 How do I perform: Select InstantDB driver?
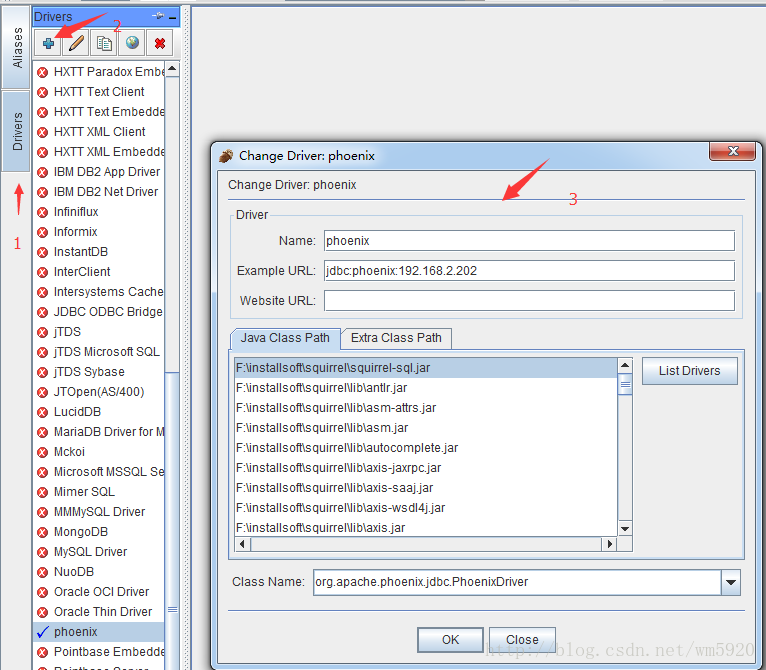(x=99, y=252)
